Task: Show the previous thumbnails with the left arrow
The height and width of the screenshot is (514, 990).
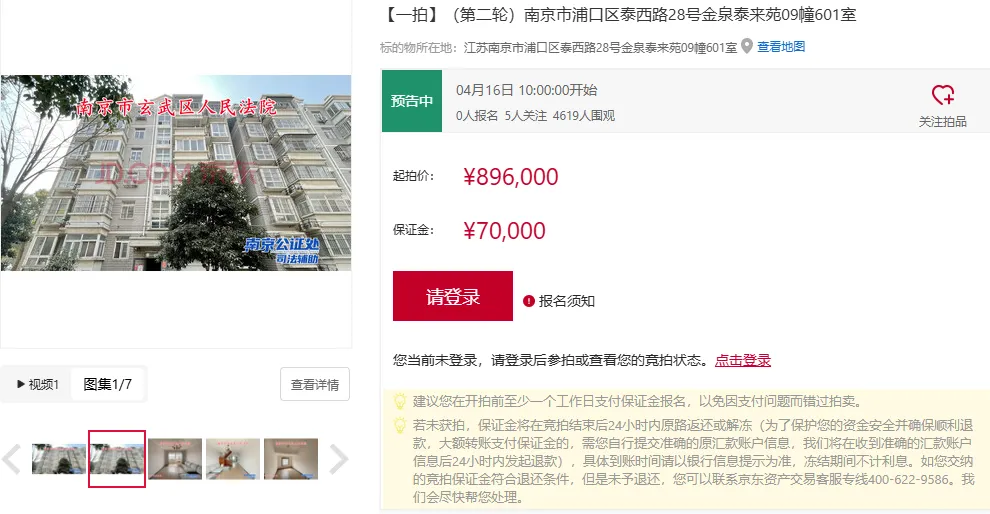Action: 11,459
